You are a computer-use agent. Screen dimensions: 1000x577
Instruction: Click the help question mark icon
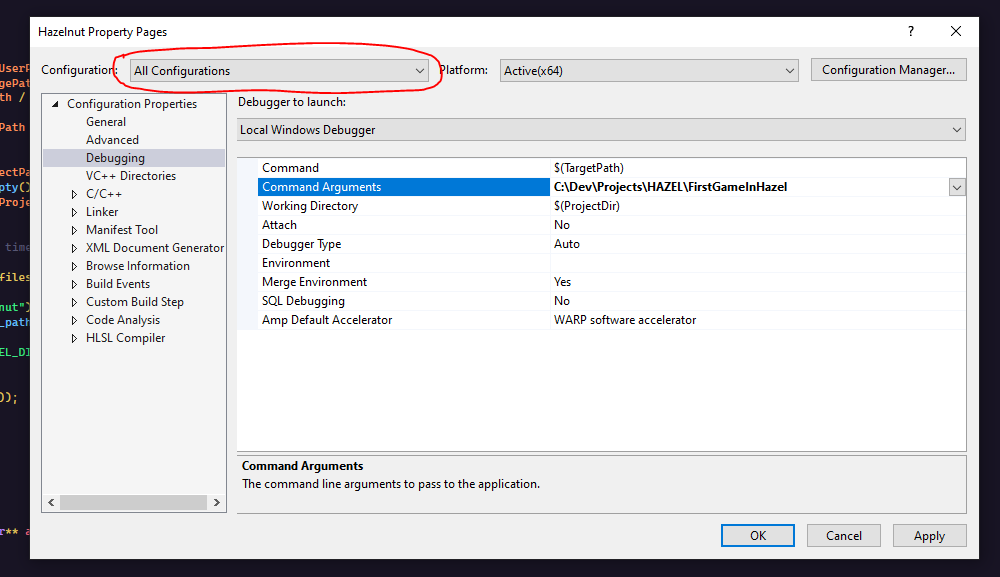pos(910,32)
